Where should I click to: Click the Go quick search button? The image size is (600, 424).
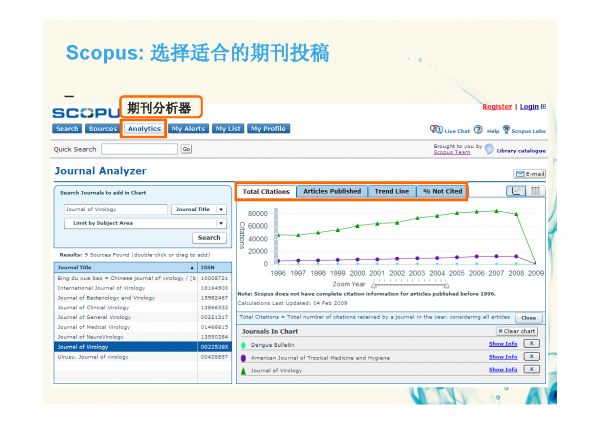click(x=186, y=149)
